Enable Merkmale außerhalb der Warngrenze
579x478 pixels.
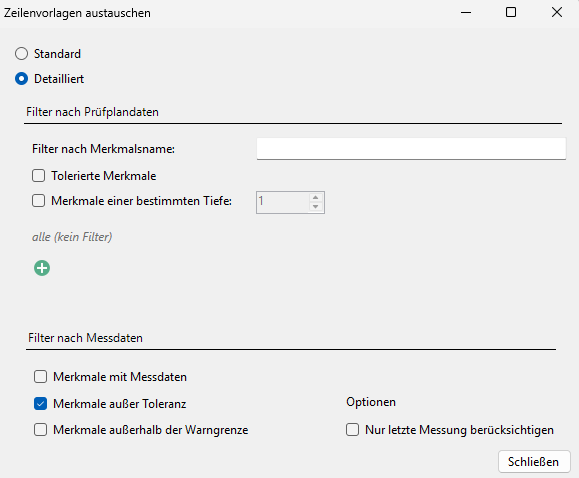click(x=41, y=430)
